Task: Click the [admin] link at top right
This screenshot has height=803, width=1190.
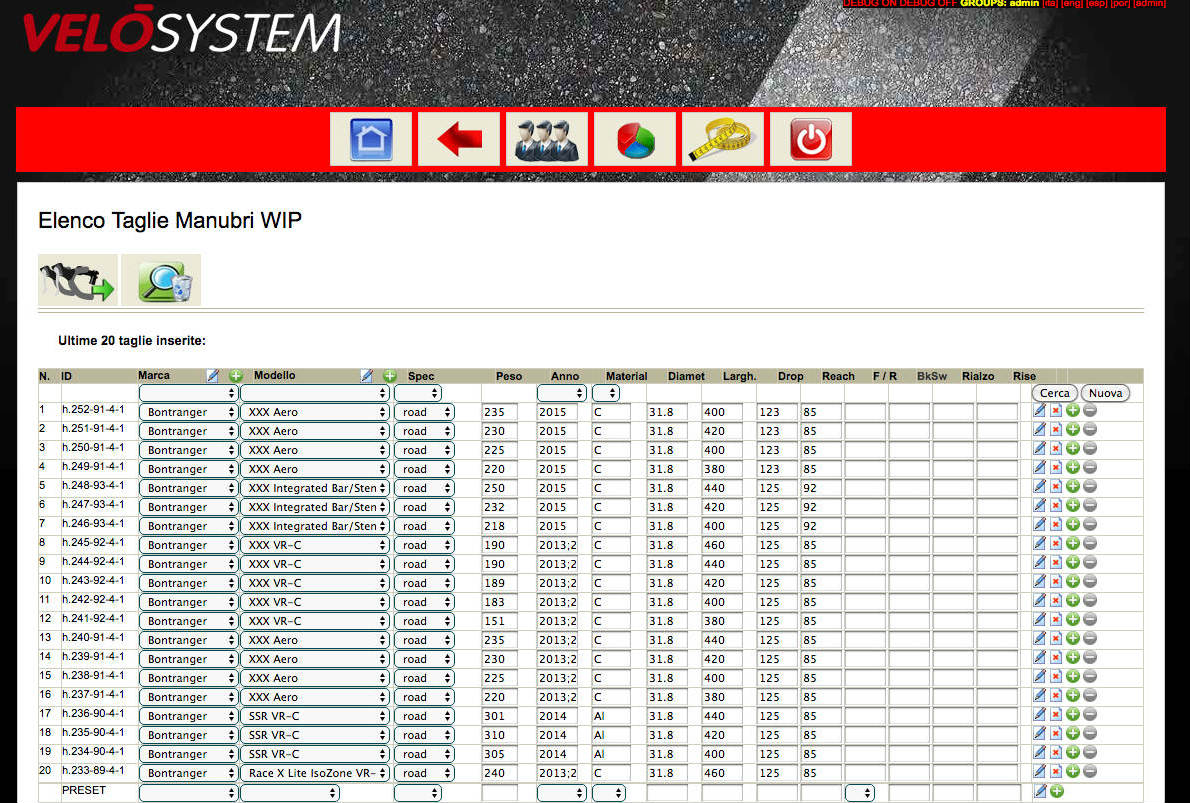Action: [1149, 4]
